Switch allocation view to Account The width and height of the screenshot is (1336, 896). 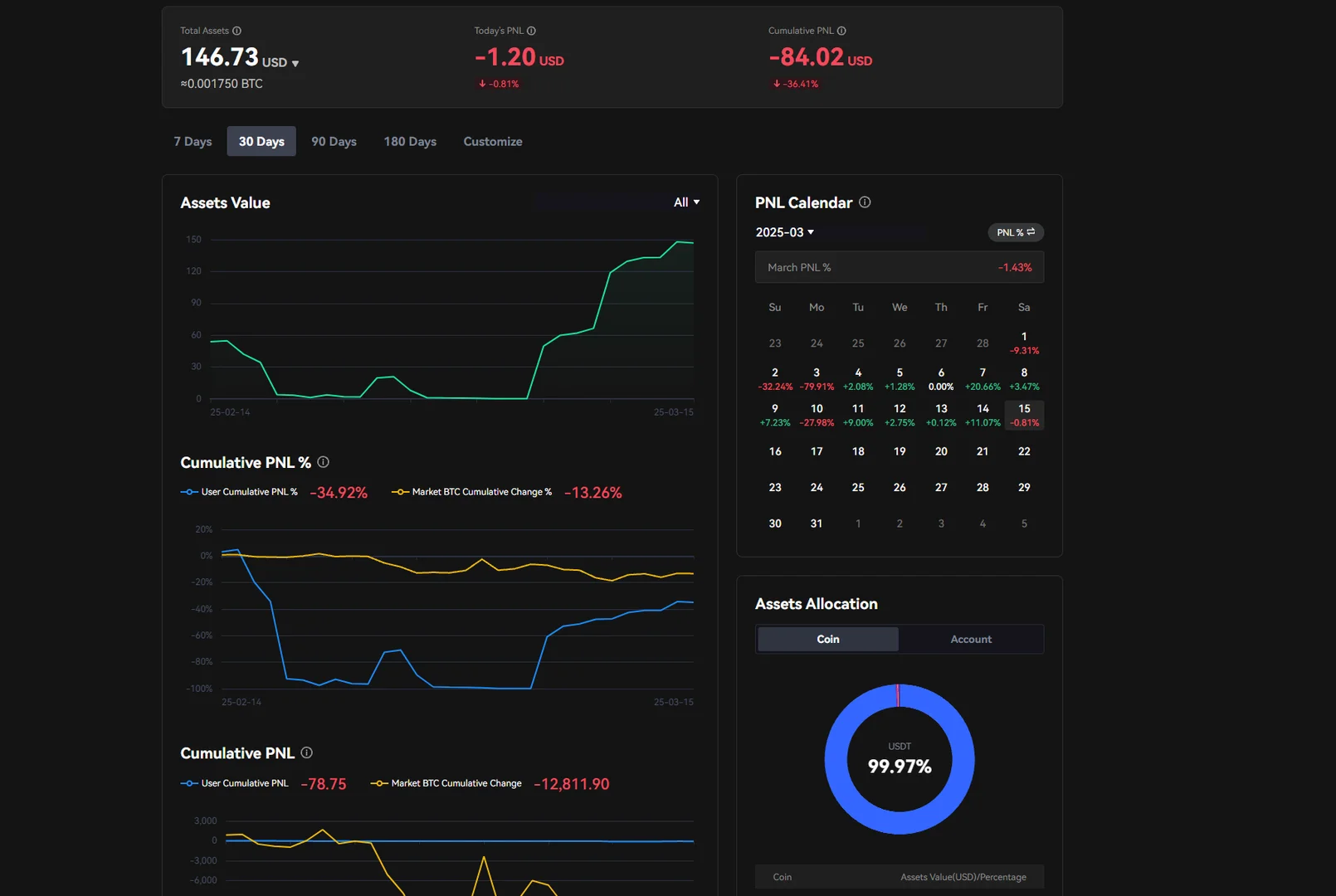click(x=971, y=639)
